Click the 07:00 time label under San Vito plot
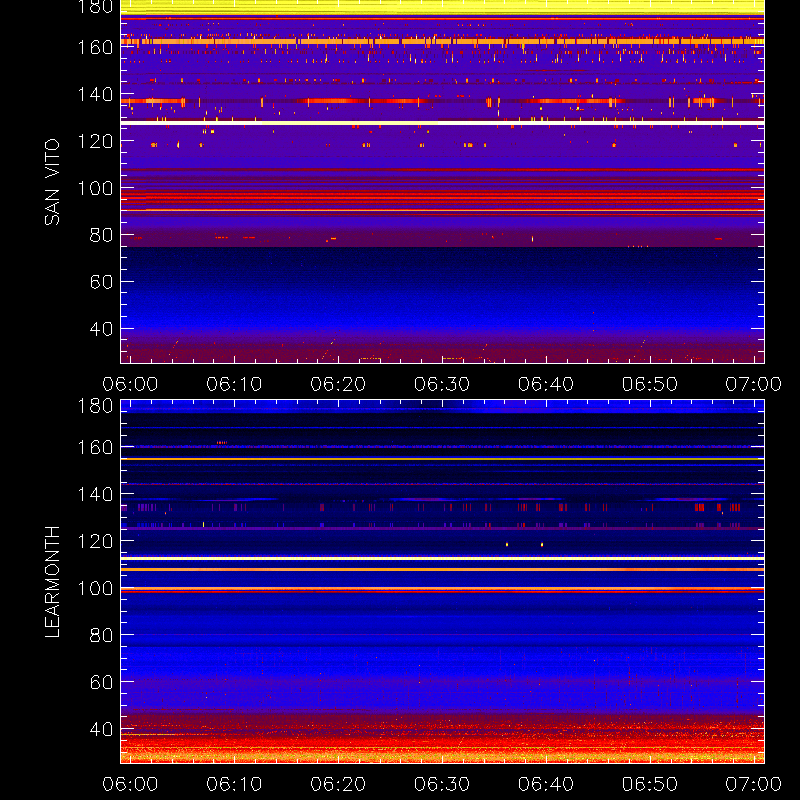Image resolution: width=800 pixels, height=800 pixels. pos(754,384)
